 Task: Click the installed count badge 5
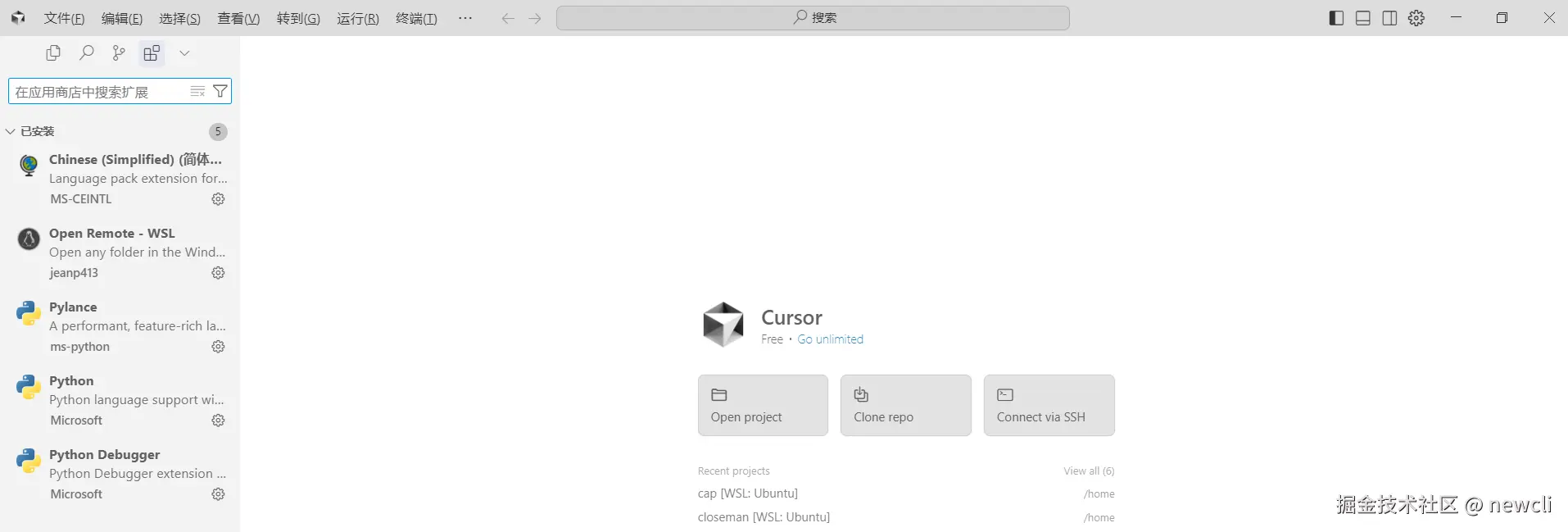[218, 131]
